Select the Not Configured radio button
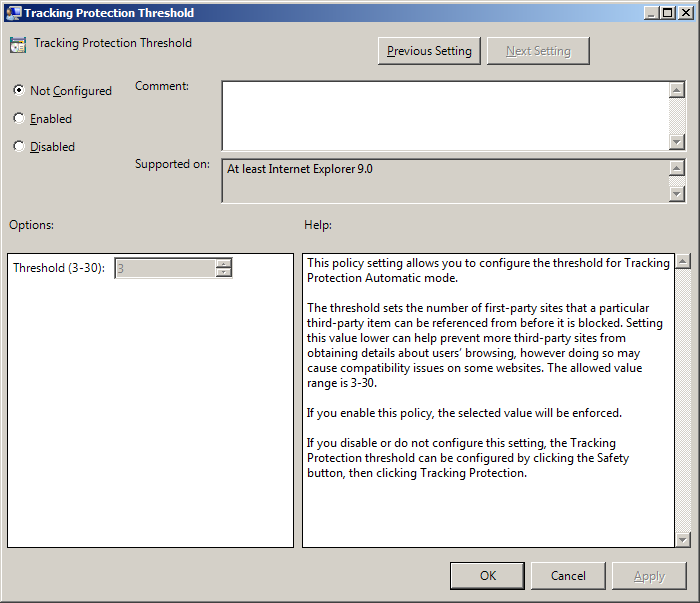Image resolution: width=700 pixels, height=603 pixels. point(19,90)
